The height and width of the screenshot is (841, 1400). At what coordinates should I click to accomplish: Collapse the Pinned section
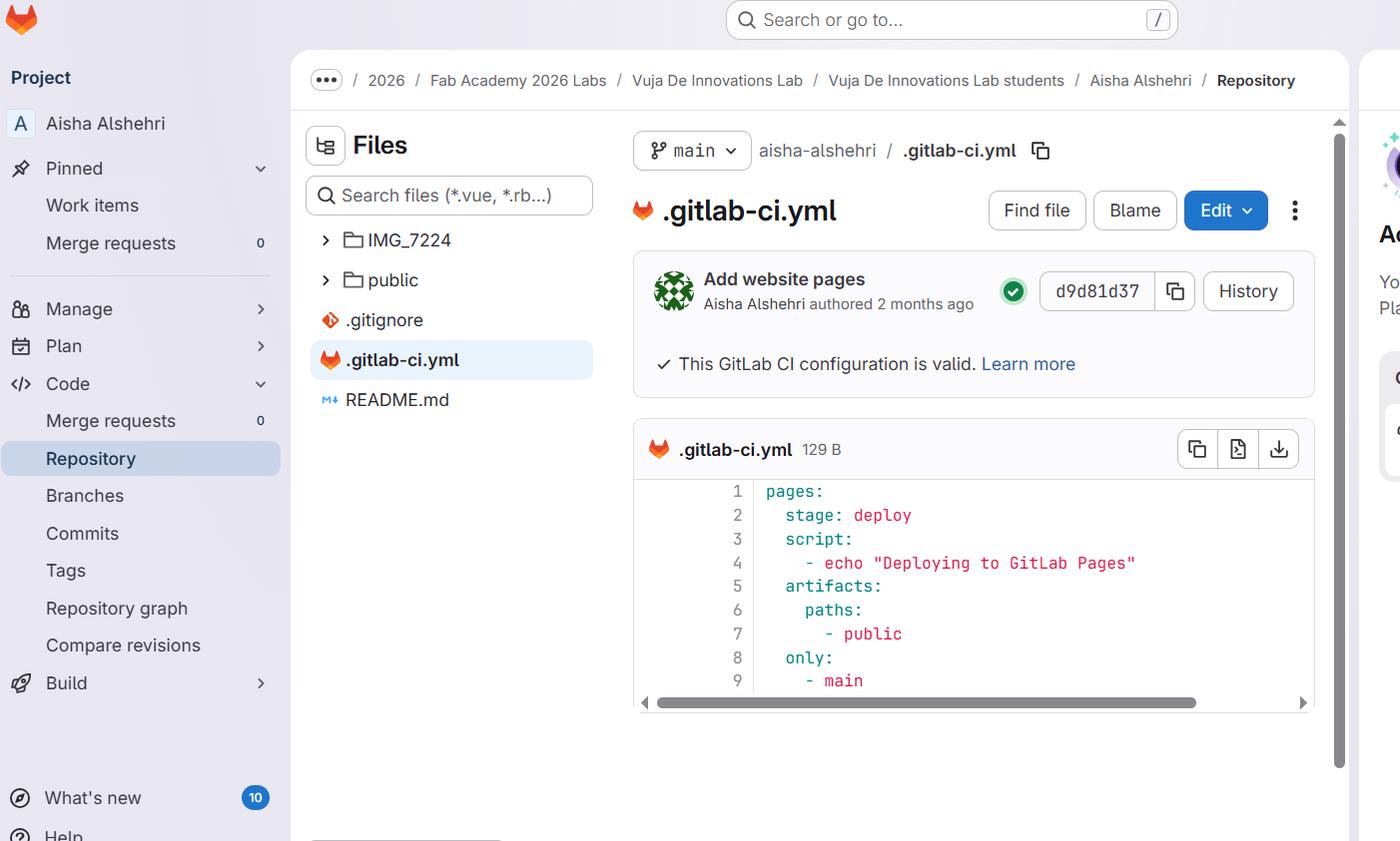click(x=260, y=168)
